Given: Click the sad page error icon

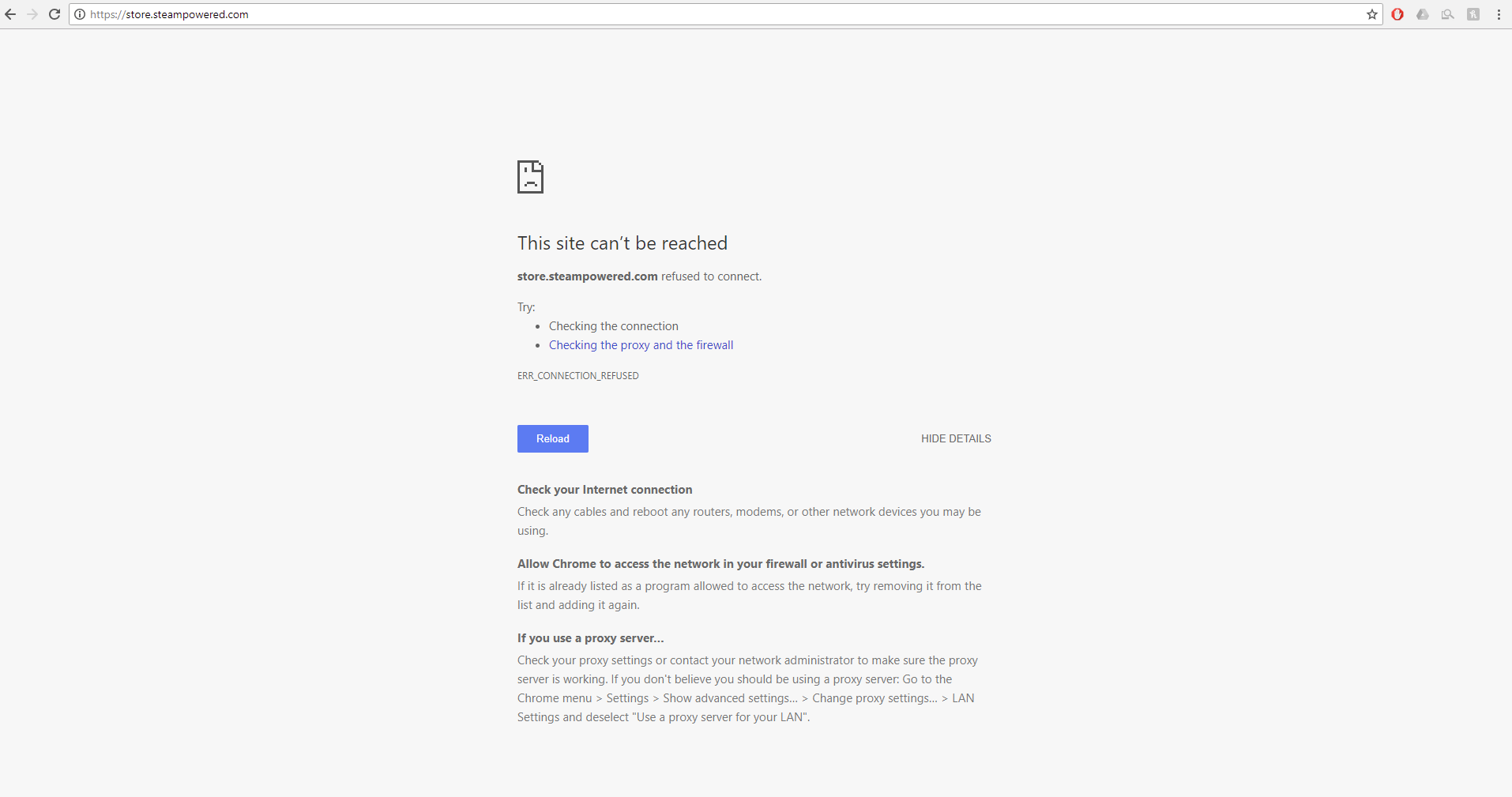Looking at the screenshot, I should coord(530,177).
